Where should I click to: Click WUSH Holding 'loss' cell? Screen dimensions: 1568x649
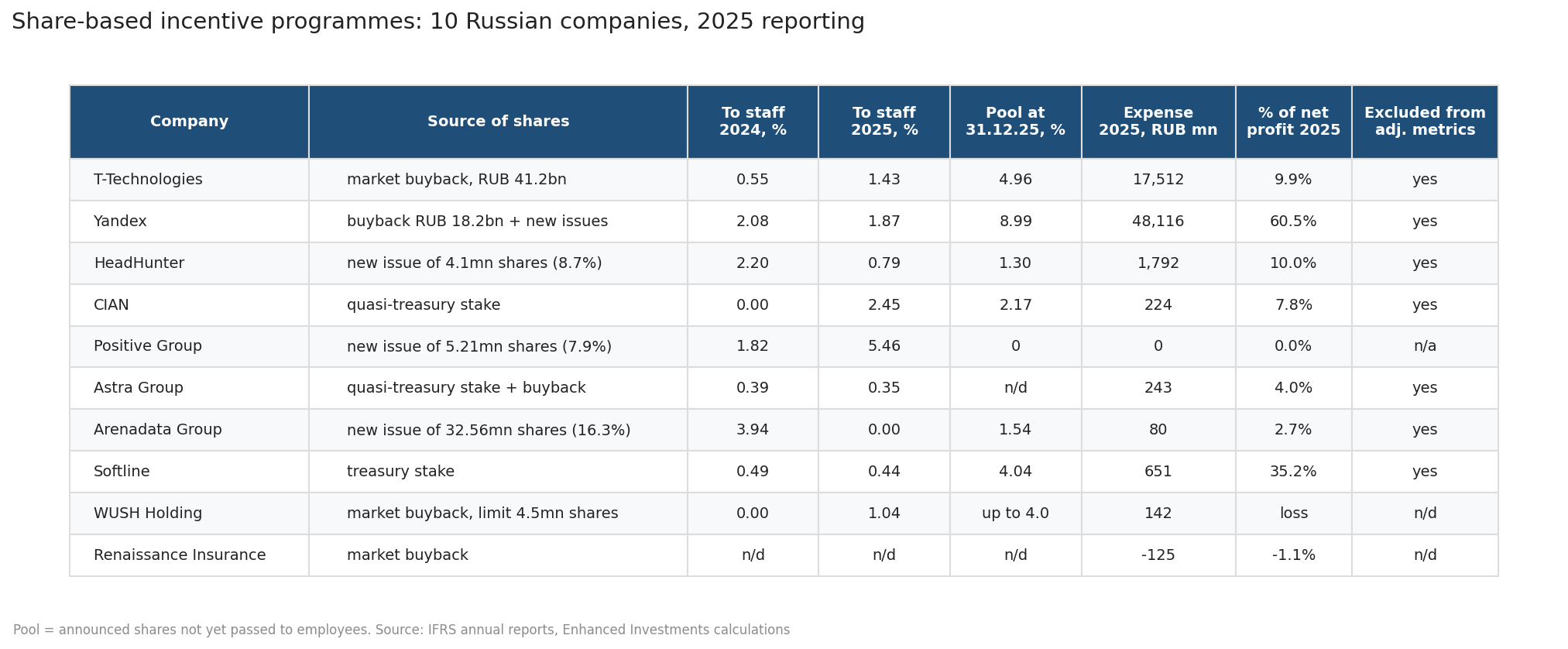pos(1293,513)
